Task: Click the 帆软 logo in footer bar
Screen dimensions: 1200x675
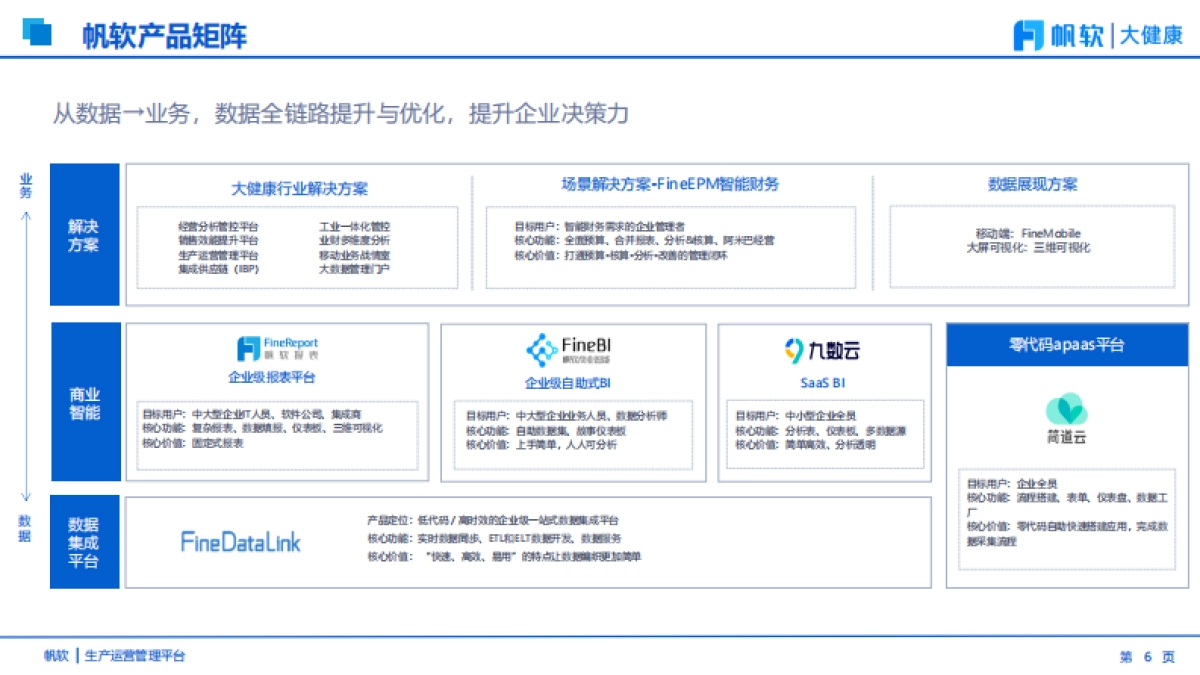Action: [x=55, y=657]
